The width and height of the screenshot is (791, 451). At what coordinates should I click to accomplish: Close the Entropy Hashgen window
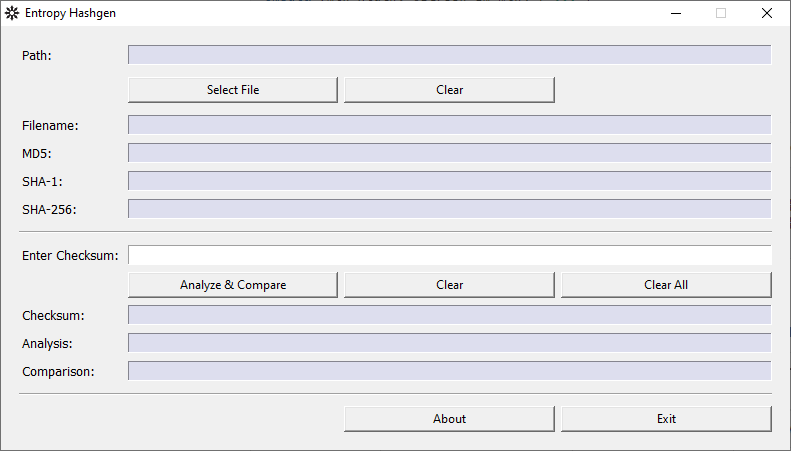[x=767, y=14]
